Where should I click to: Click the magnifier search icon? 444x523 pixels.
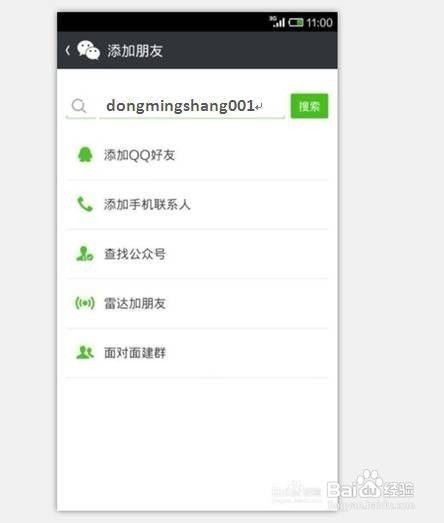[x=79, y=106]
